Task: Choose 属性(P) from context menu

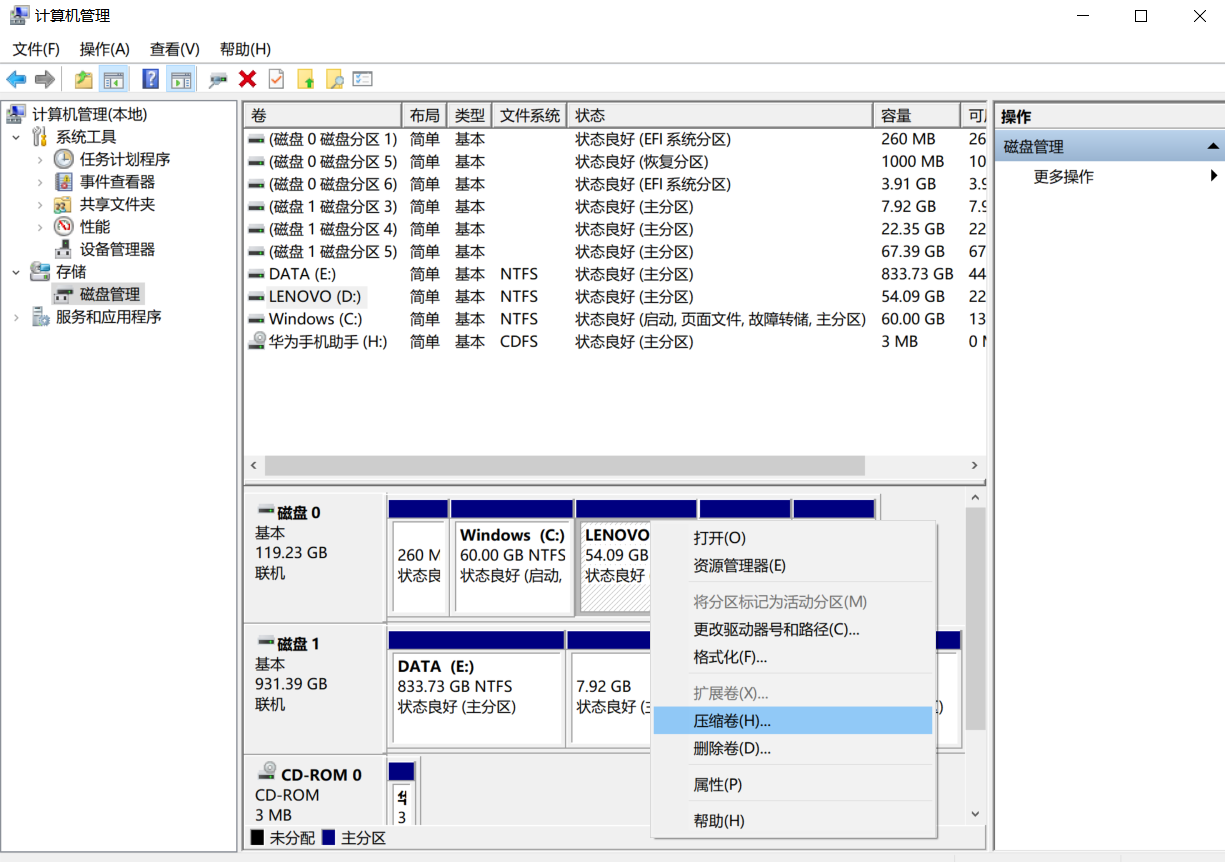Action: click(792, 785)
